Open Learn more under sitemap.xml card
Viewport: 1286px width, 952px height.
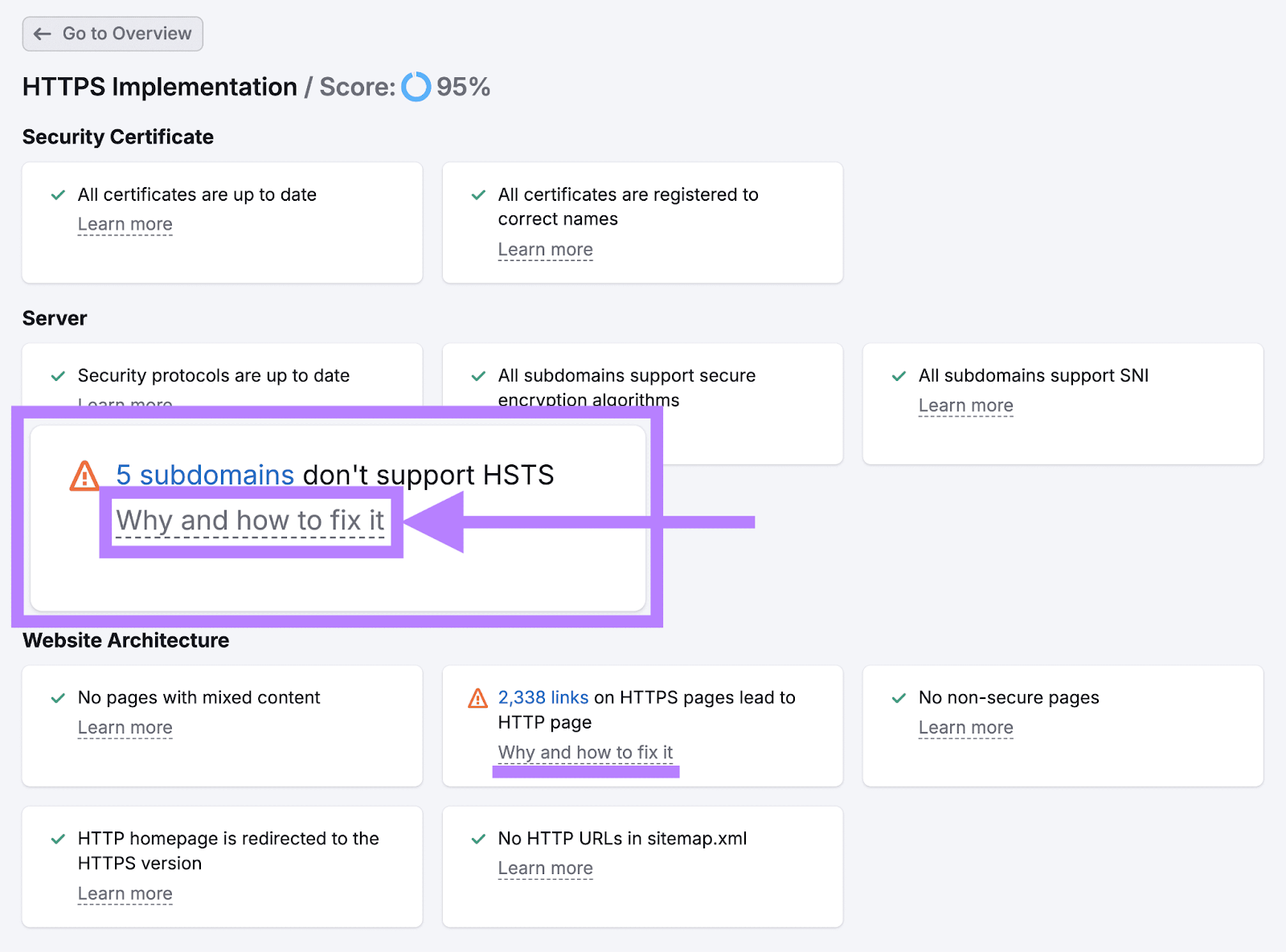(546, 868)
